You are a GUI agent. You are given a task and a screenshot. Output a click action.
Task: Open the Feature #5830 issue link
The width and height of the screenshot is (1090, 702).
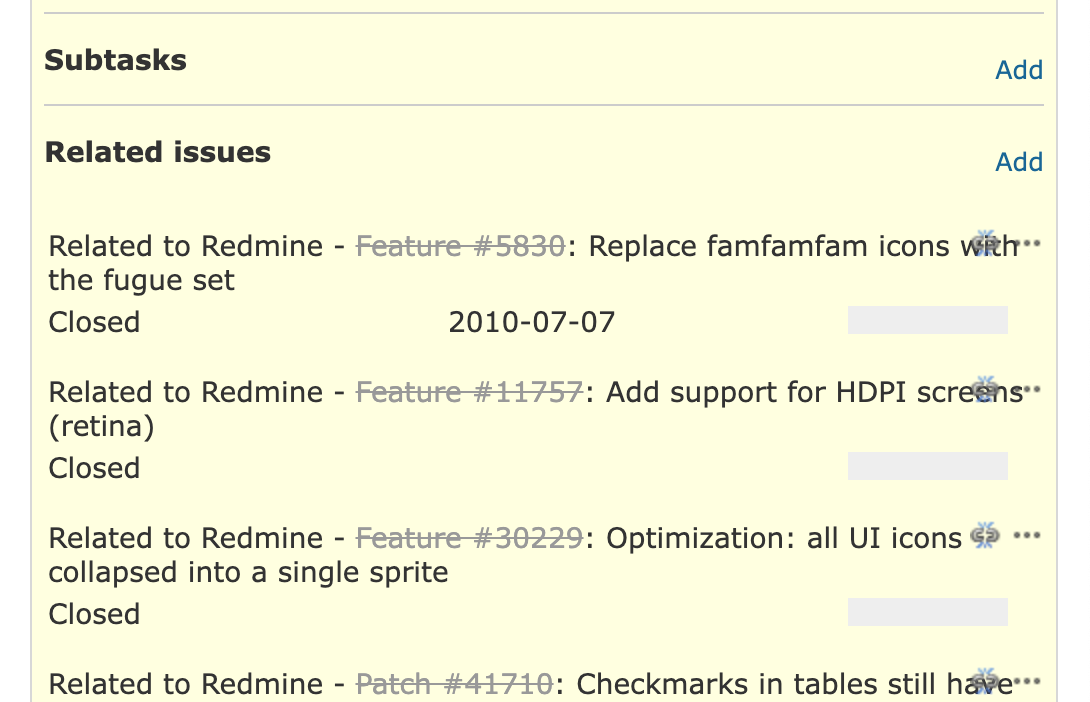click(x=461, y=246)
